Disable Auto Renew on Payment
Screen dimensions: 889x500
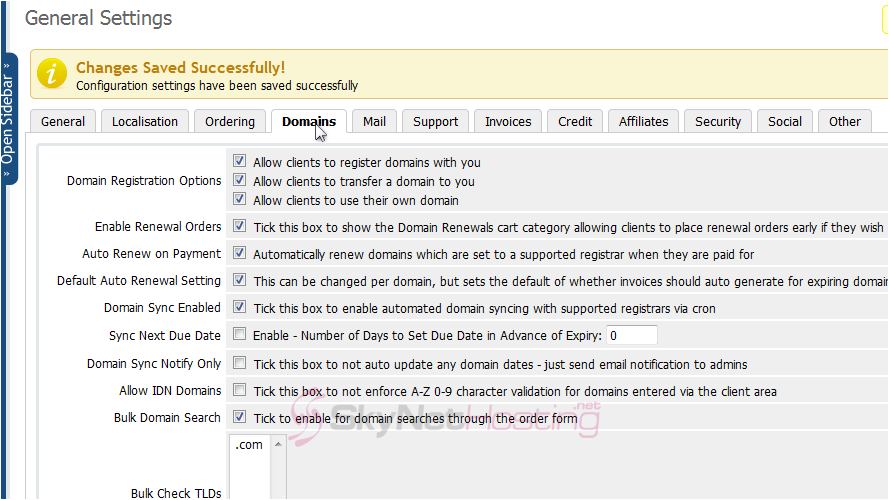point(239,253)
